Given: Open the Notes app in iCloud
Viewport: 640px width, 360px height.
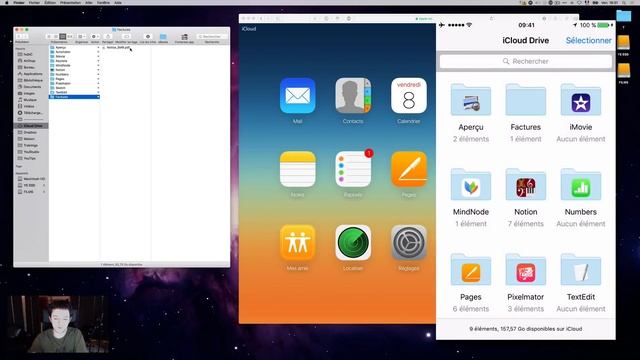Looking at the screenshot, I should pyautogui.click(x=298, y=169).
